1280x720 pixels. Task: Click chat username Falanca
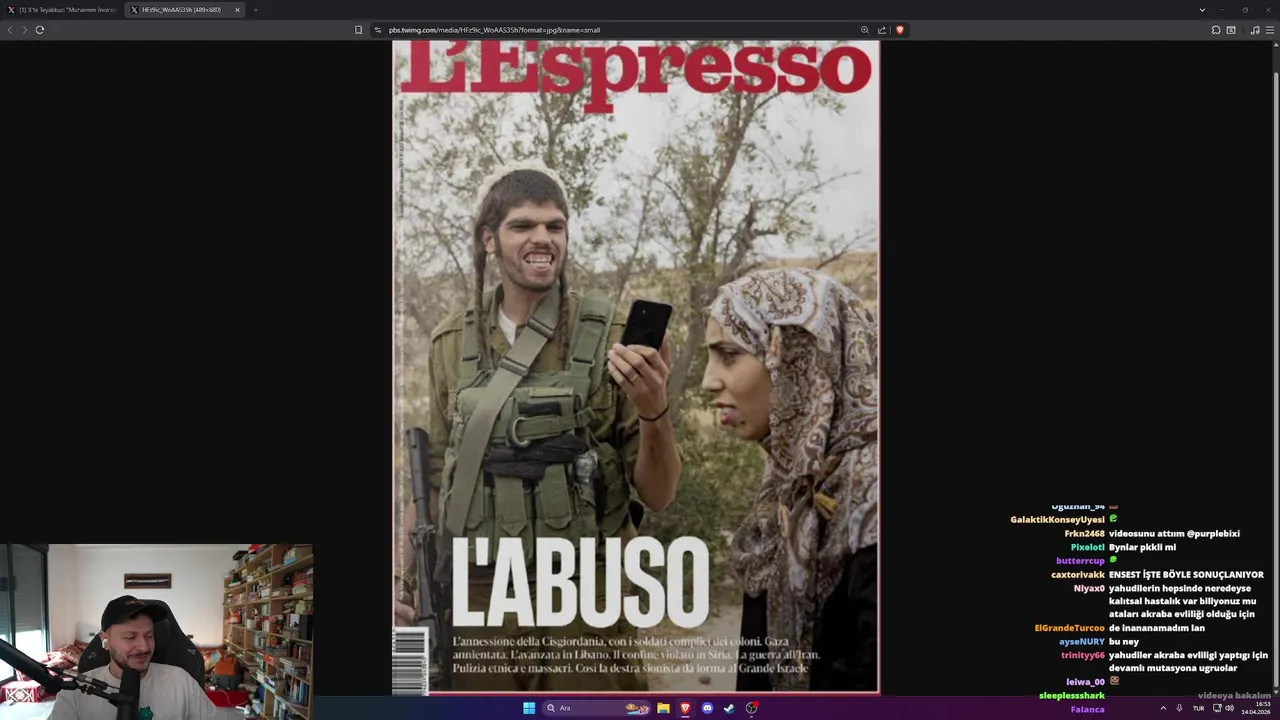(x=1087, y=709)
